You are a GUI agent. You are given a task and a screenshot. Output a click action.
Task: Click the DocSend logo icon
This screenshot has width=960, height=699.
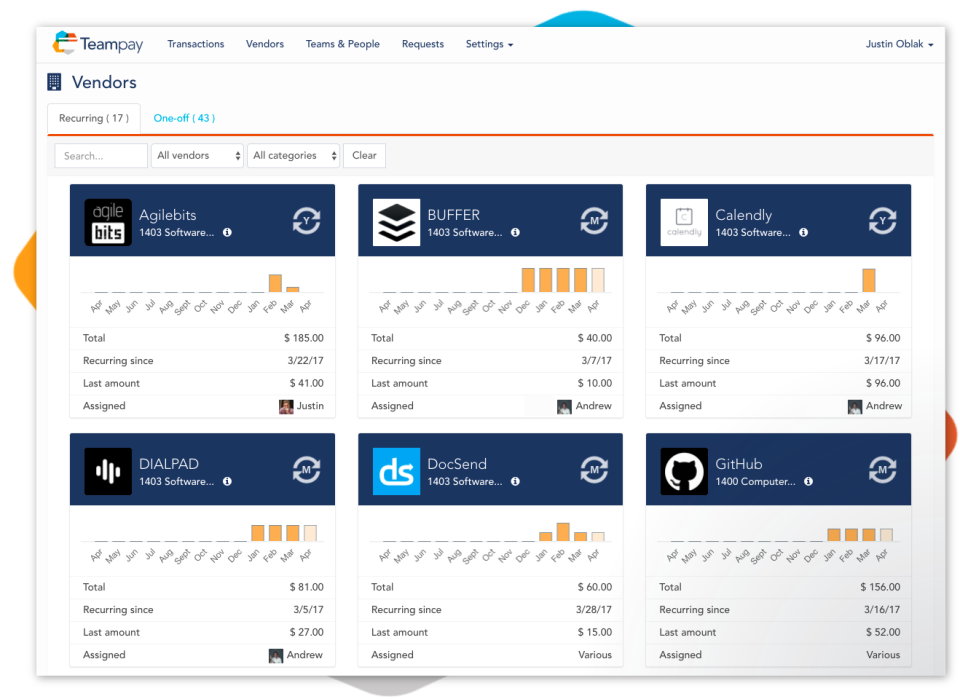[395, 469]
